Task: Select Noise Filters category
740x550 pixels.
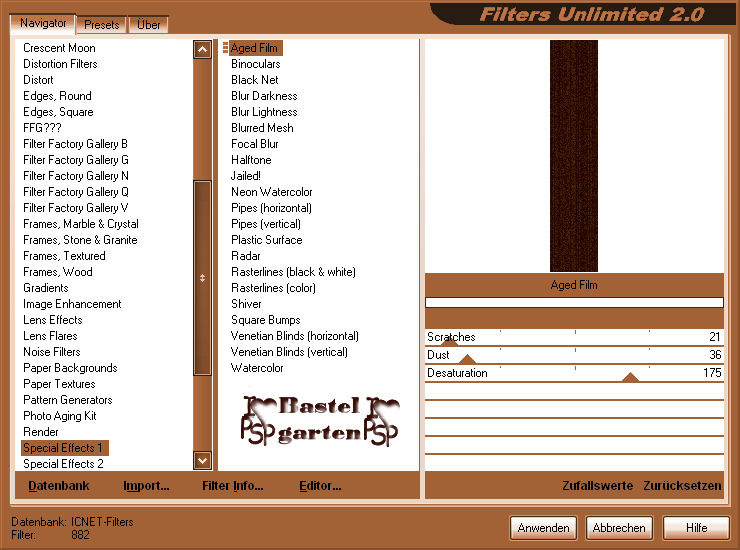Action: pos(52,352)
